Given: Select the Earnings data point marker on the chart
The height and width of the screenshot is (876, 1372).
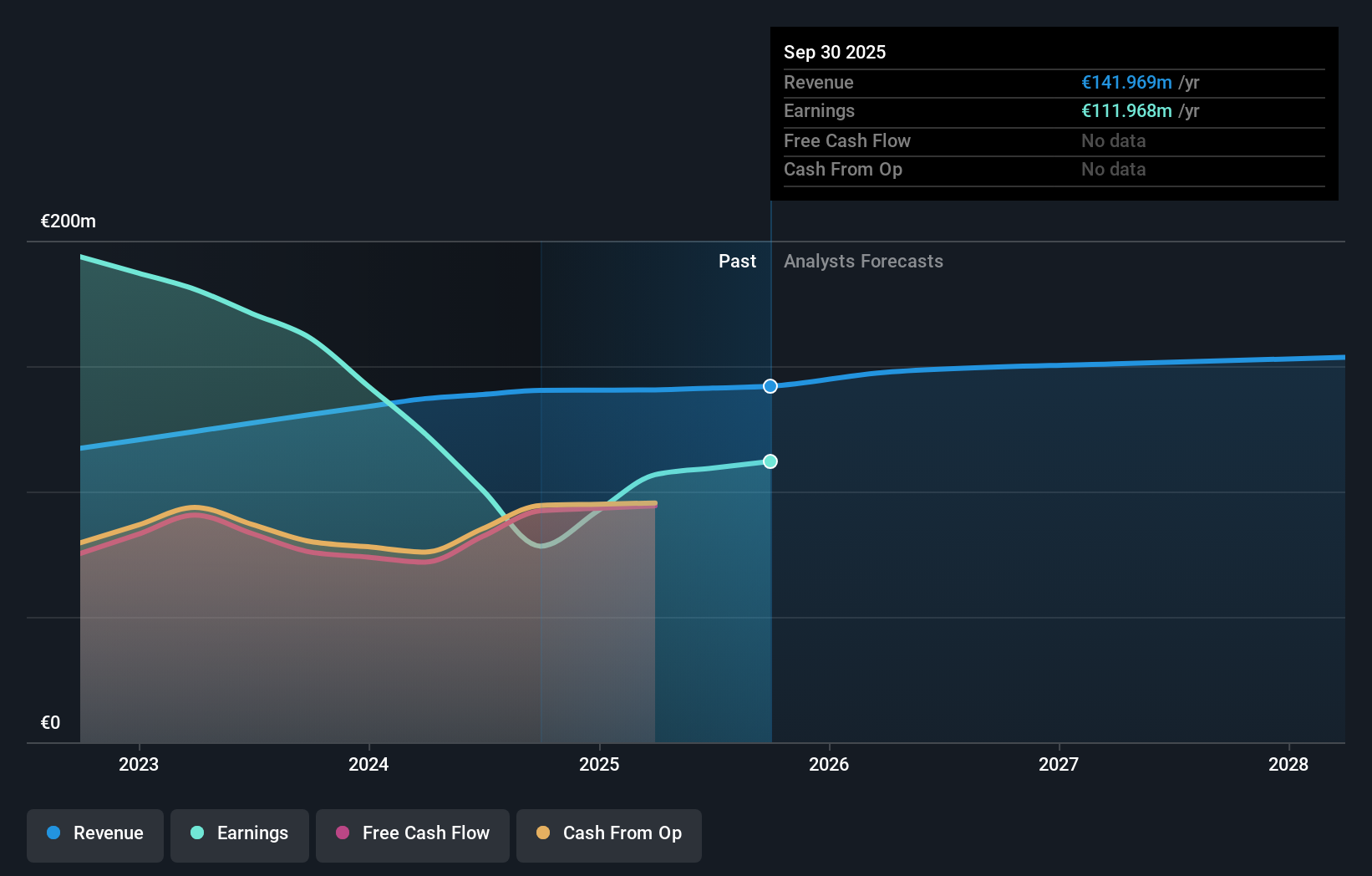Looking at the screenshot, I should tap(770, 461).
